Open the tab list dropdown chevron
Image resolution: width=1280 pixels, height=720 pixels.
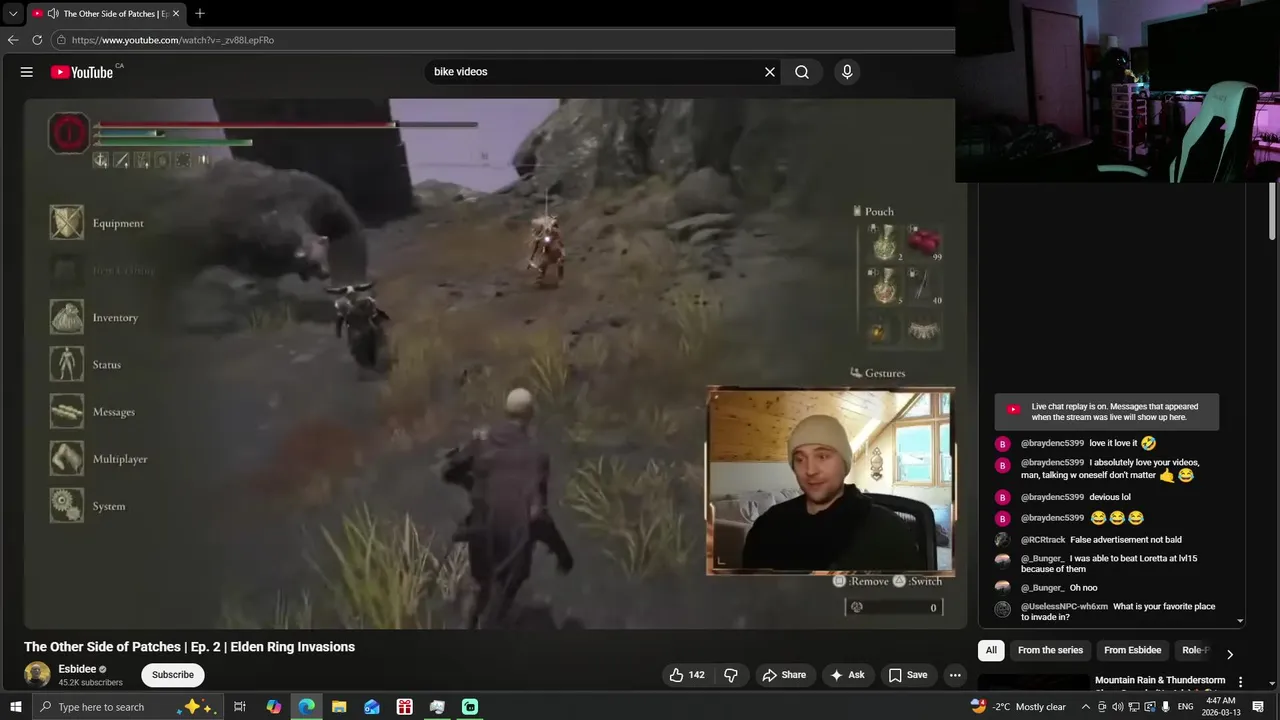pos(13,14)
